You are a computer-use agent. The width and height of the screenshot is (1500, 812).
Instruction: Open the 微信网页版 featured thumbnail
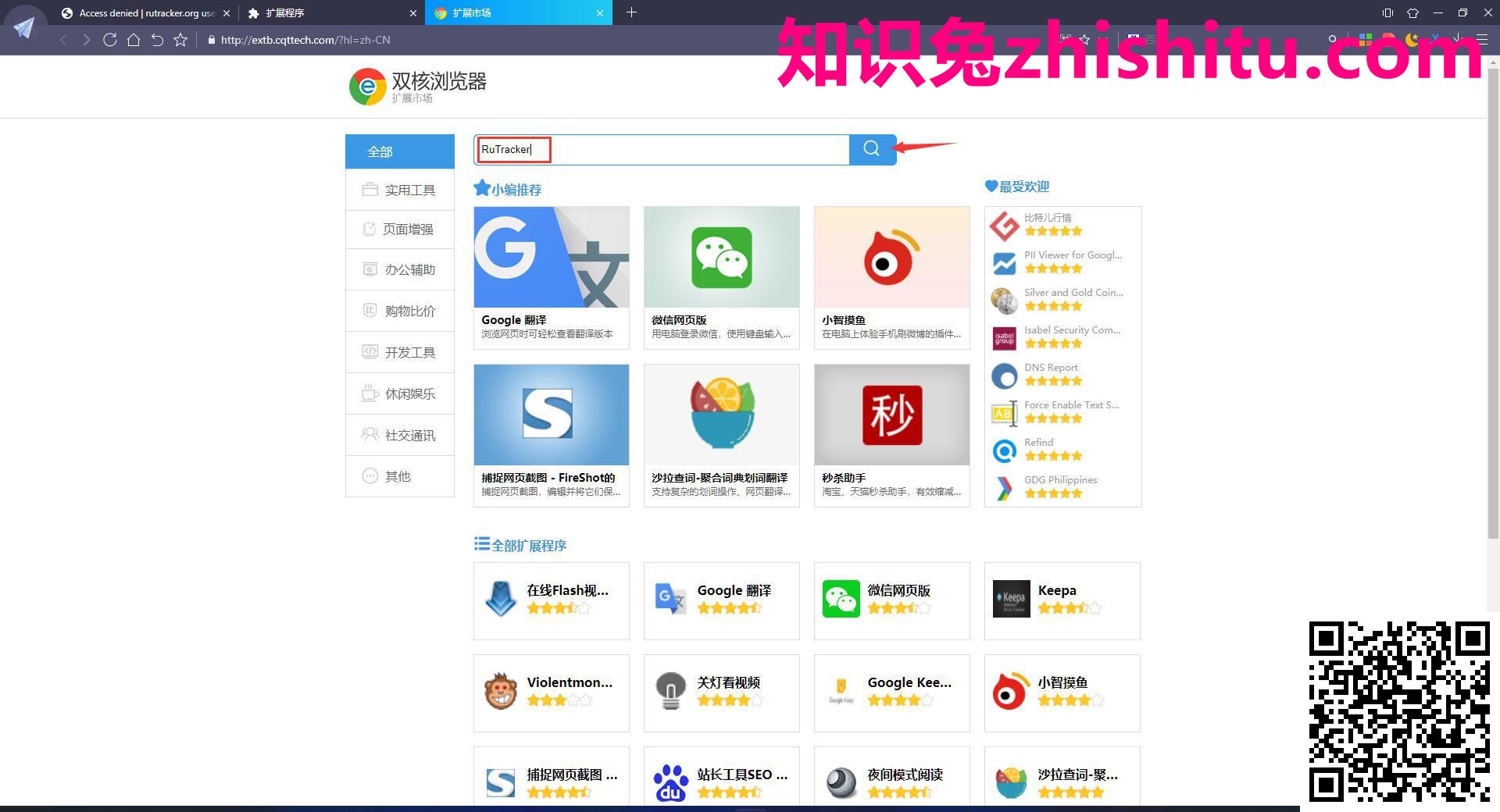point(721,257)
